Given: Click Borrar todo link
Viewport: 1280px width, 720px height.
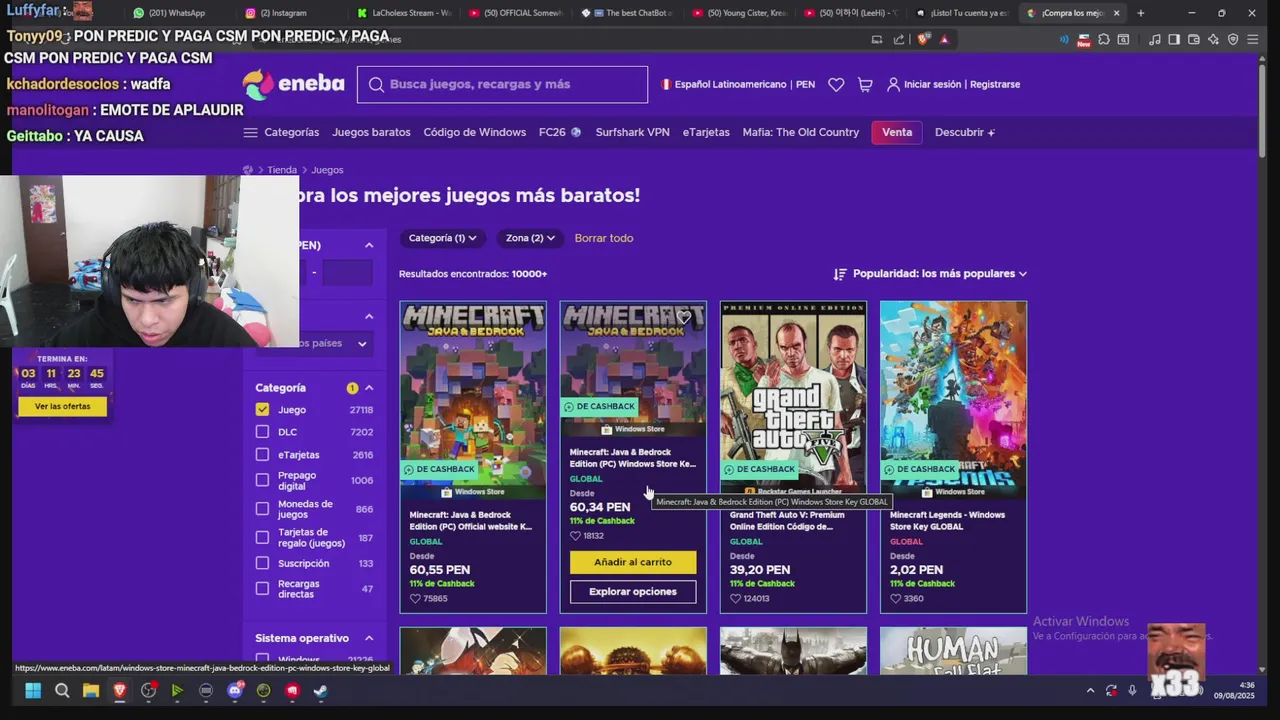Looking at the screenshot, I should (x=604, y=238).
